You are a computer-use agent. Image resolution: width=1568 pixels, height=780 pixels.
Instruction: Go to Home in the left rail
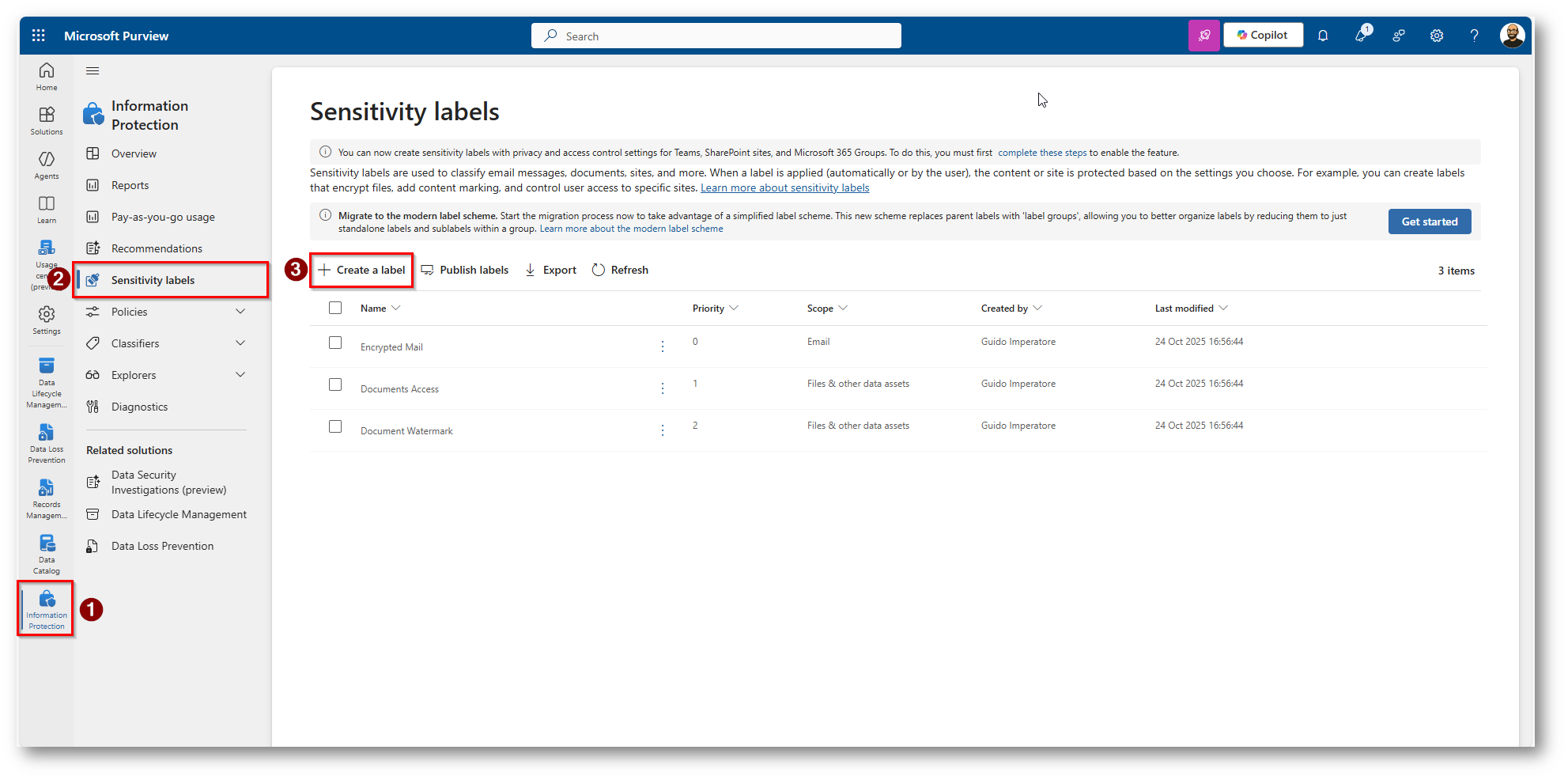point(47,77)
